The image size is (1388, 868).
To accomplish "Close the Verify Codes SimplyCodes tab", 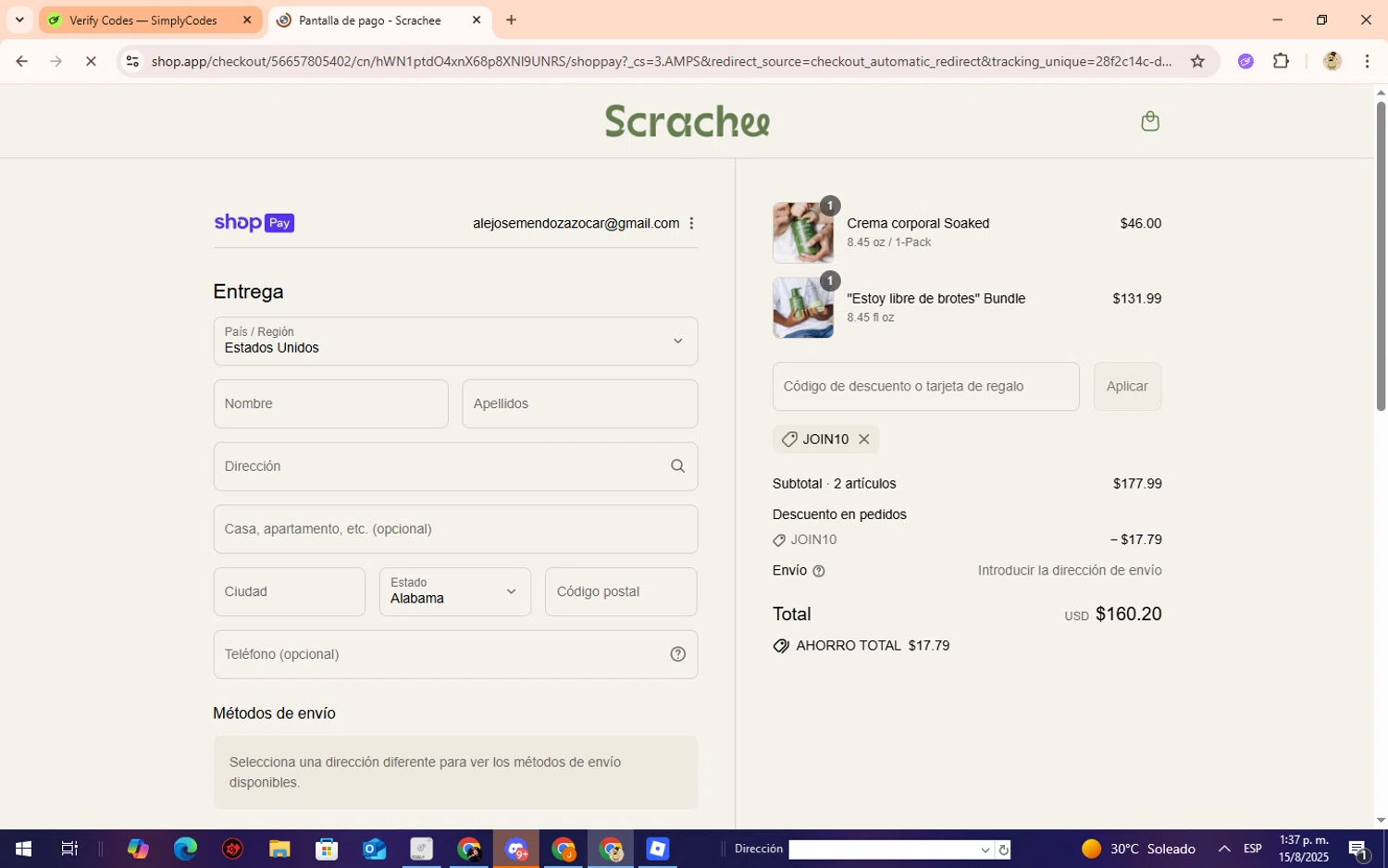I will click(x=247, y=19).
